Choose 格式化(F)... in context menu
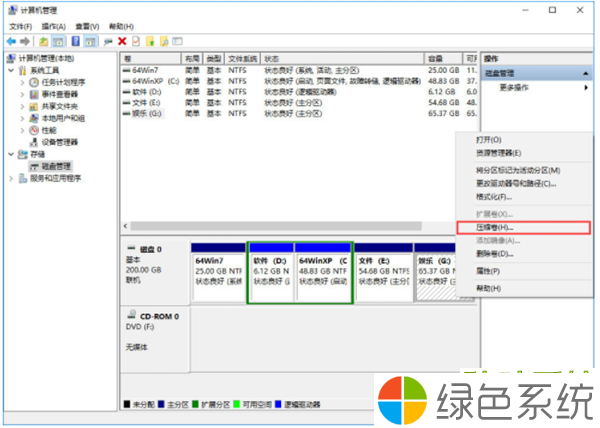Viewport: 600px width, 428px height. (523, 197)
